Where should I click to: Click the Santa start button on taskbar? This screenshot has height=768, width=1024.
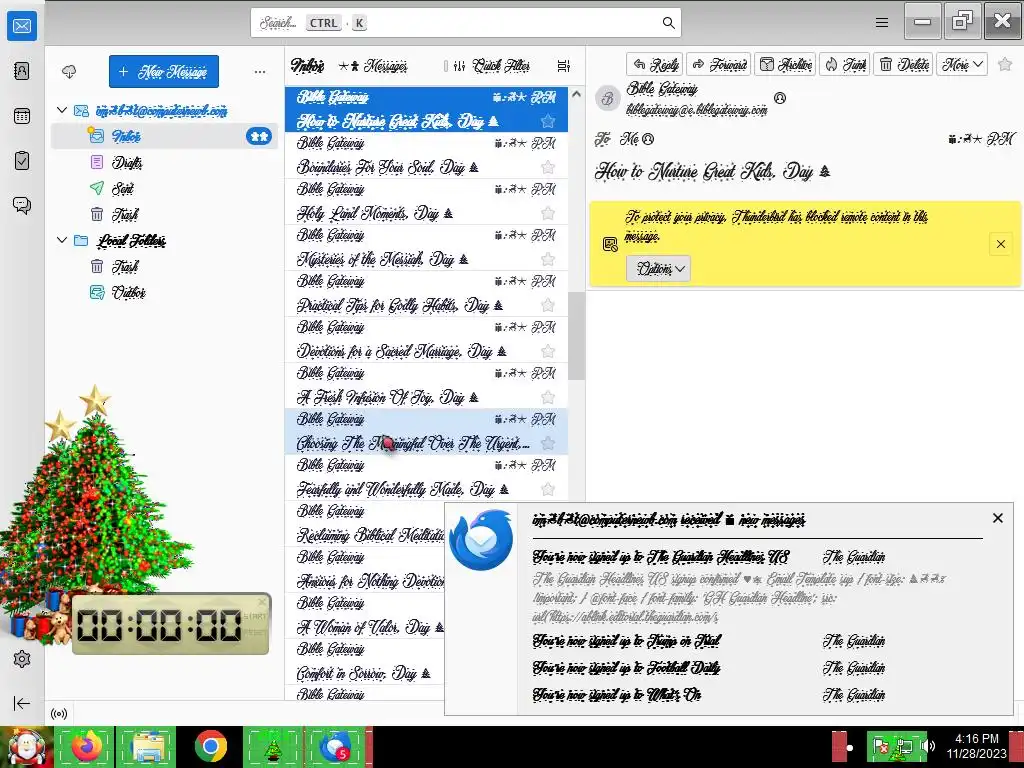click(x=26, y=747)
